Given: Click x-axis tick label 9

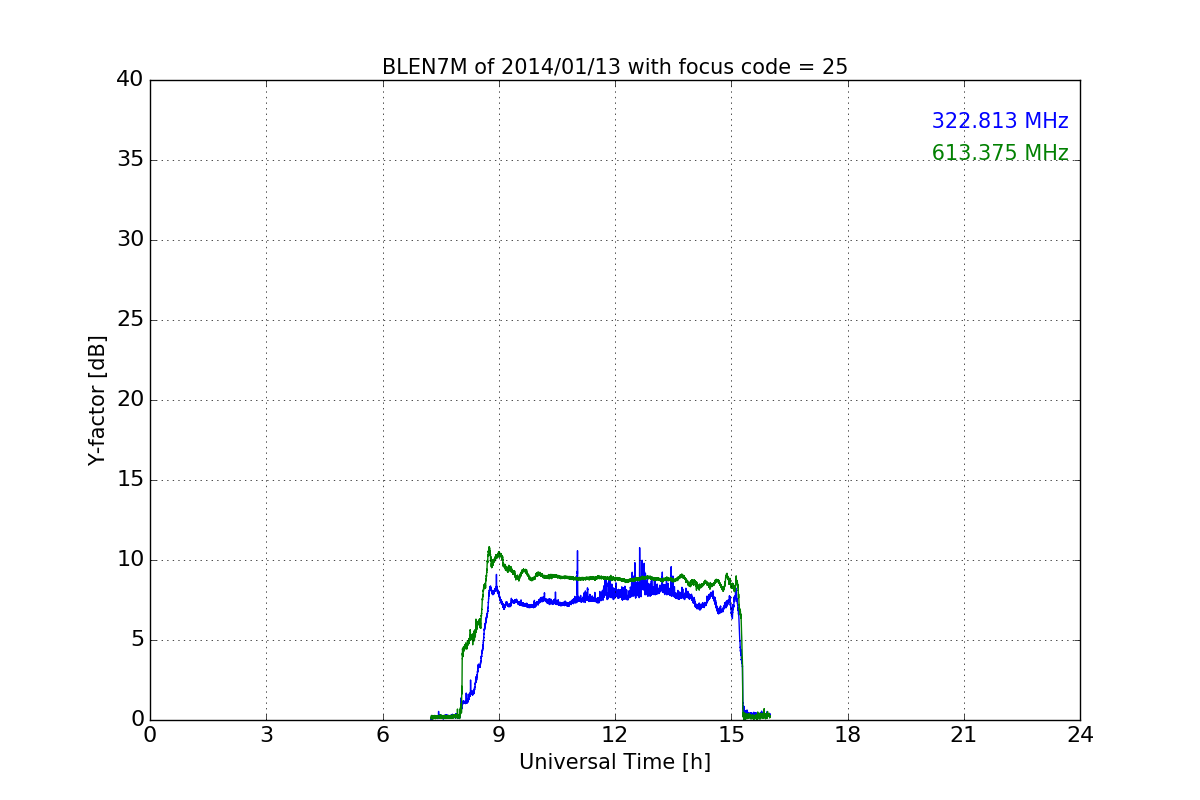Looking at the screenshot, I should [499, 735].
